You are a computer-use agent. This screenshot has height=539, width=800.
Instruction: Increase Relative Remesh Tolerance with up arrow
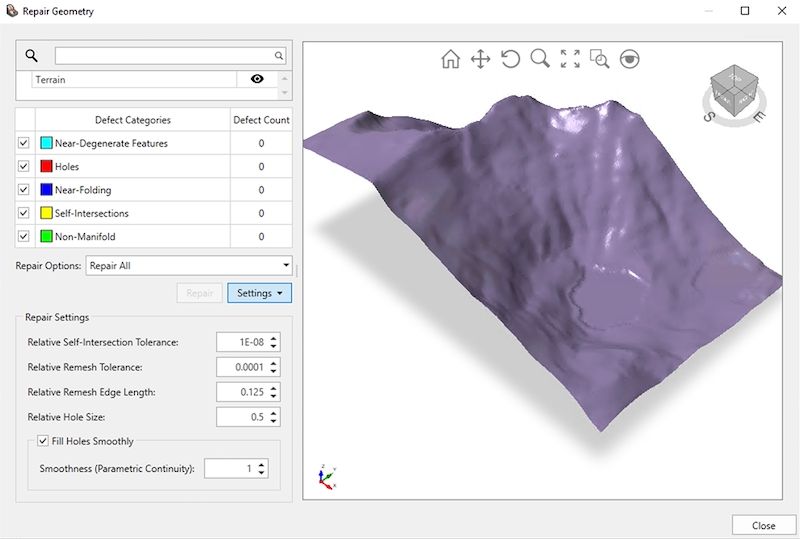(x=273, y=363)
